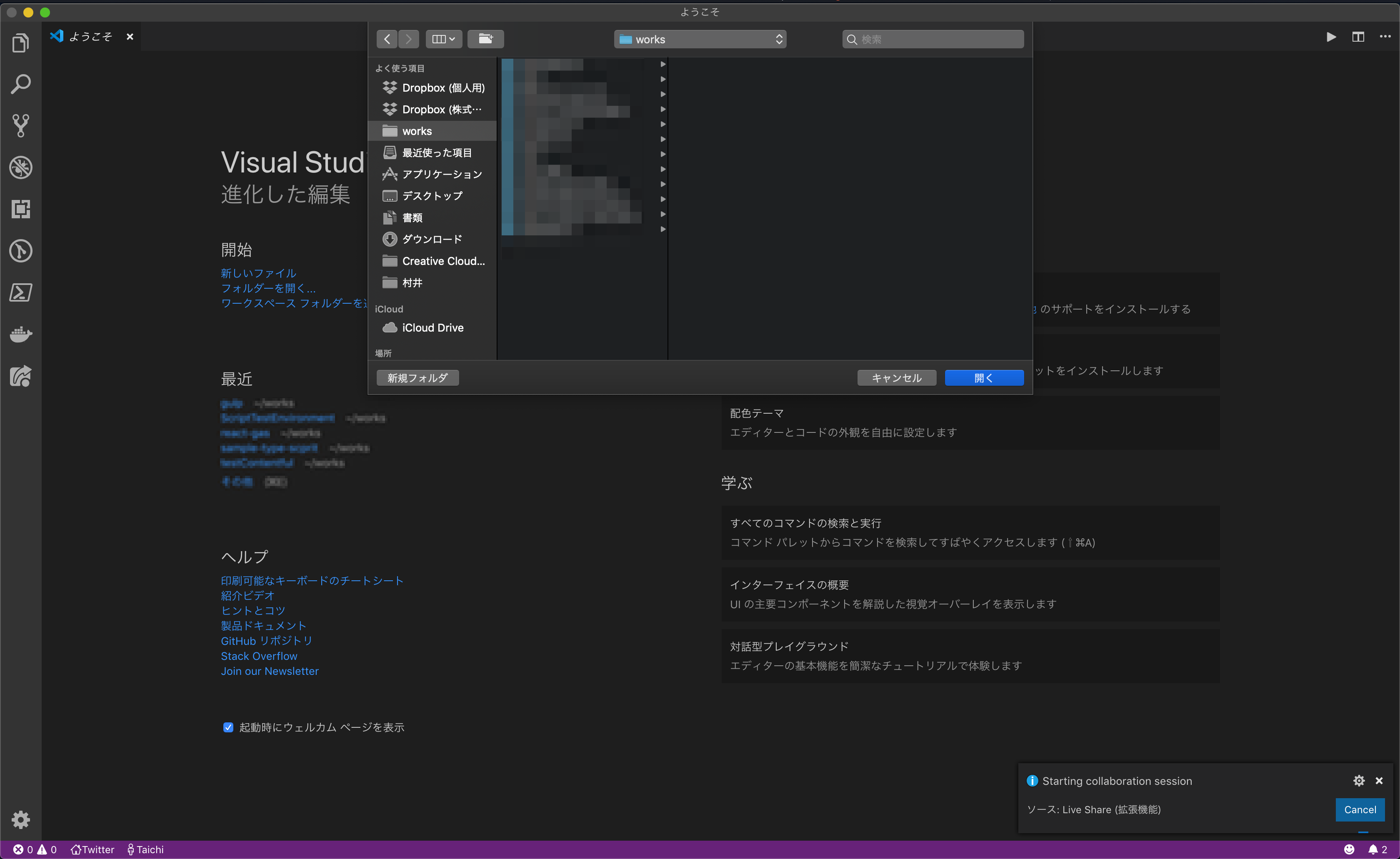Open the GitHub リポジトリ link

tap(267, 641)
